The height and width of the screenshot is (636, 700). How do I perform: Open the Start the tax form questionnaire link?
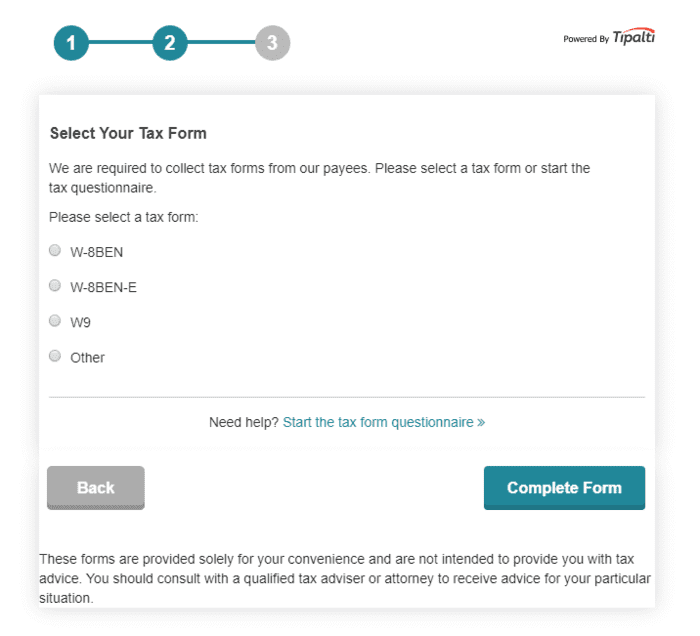click(378, 422)
